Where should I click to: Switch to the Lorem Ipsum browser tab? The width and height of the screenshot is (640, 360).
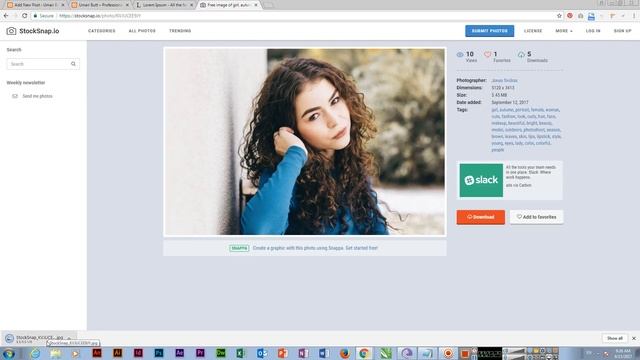[164, 5]
